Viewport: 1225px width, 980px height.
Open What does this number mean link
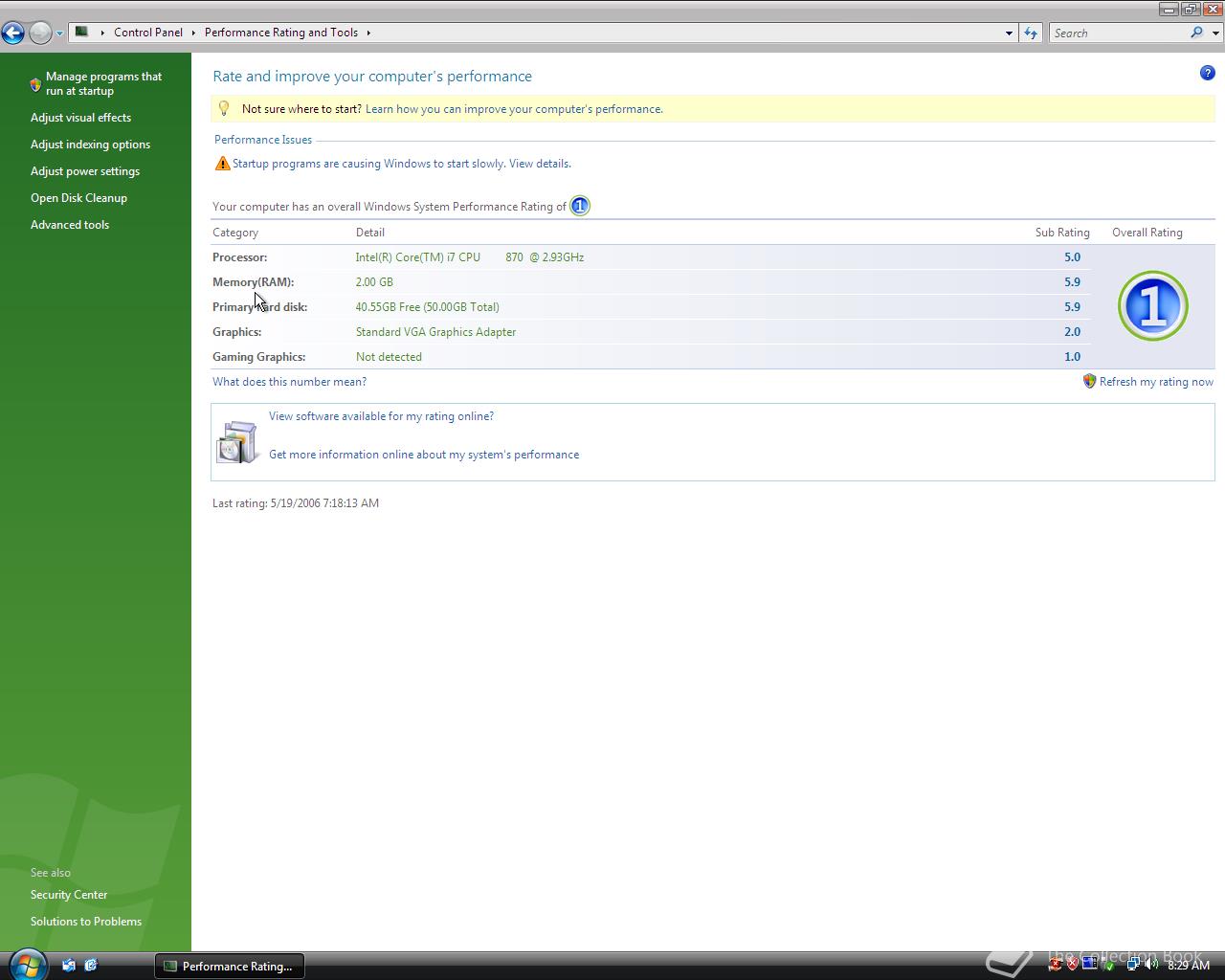coord(289,382)
